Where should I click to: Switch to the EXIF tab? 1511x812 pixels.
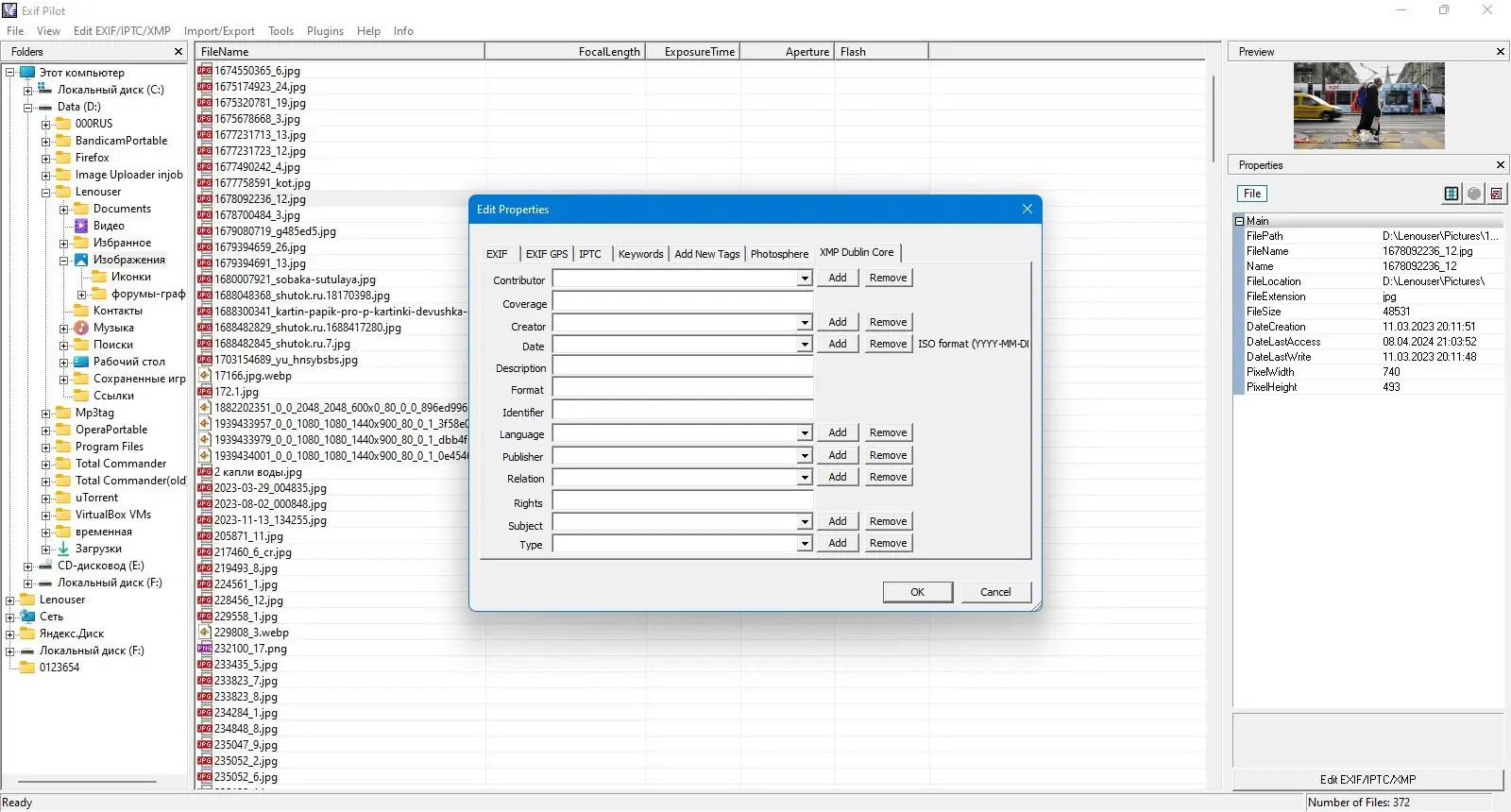coord(497,254)
